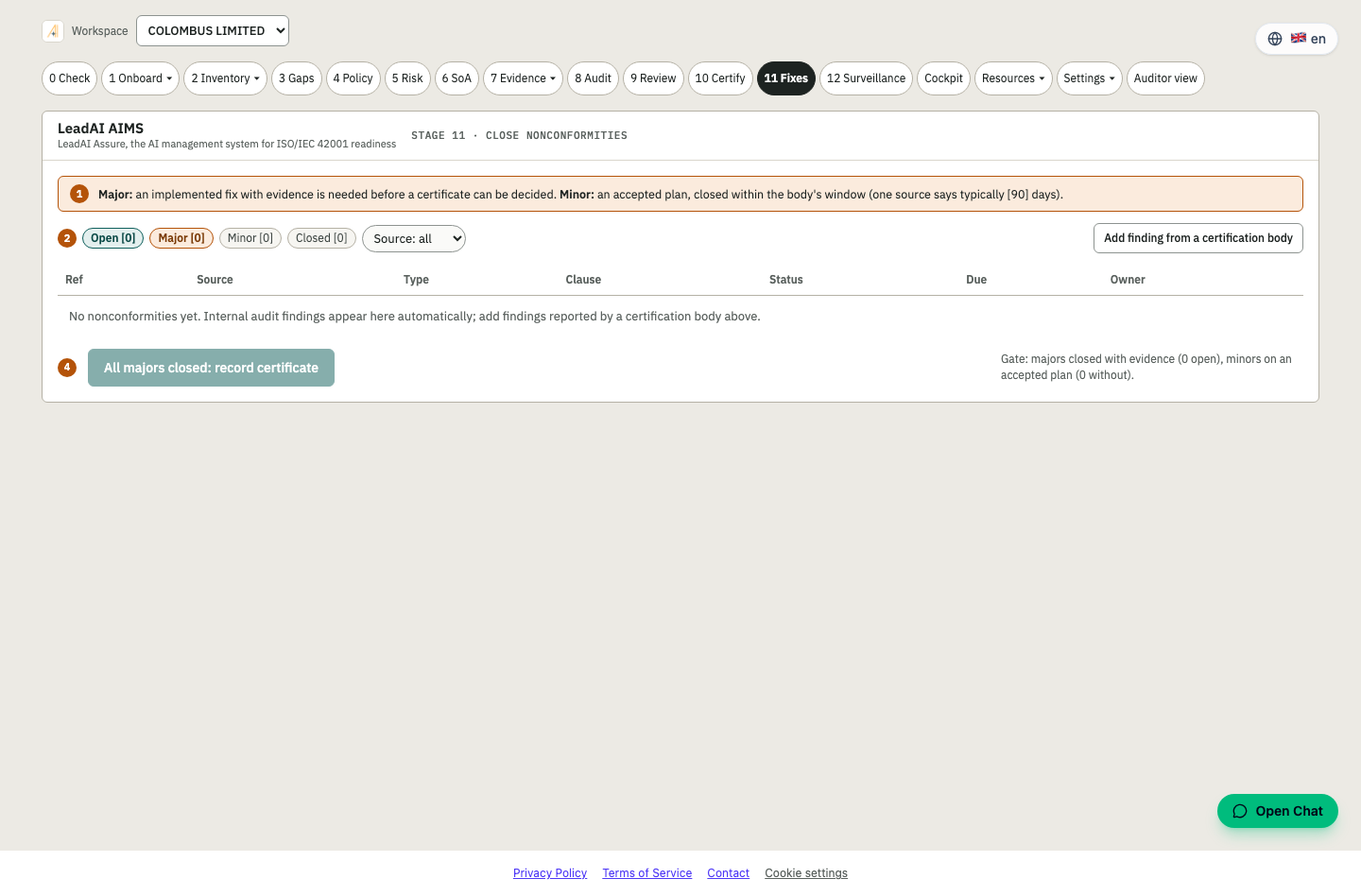Click the globe language icon
The width and height of the screenshot is (1361, 896).
point(1275,39)
